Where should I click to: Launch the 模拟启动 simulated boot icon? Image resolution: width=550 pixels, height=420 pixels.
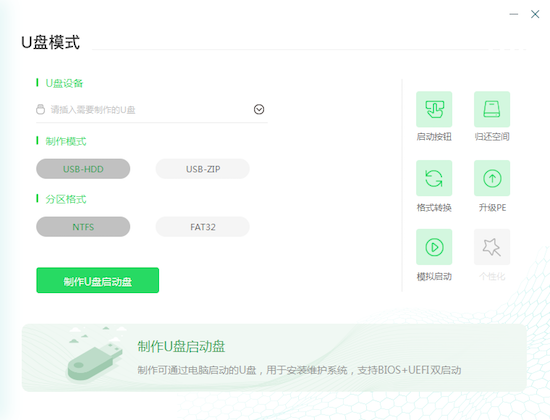[434, 247]
